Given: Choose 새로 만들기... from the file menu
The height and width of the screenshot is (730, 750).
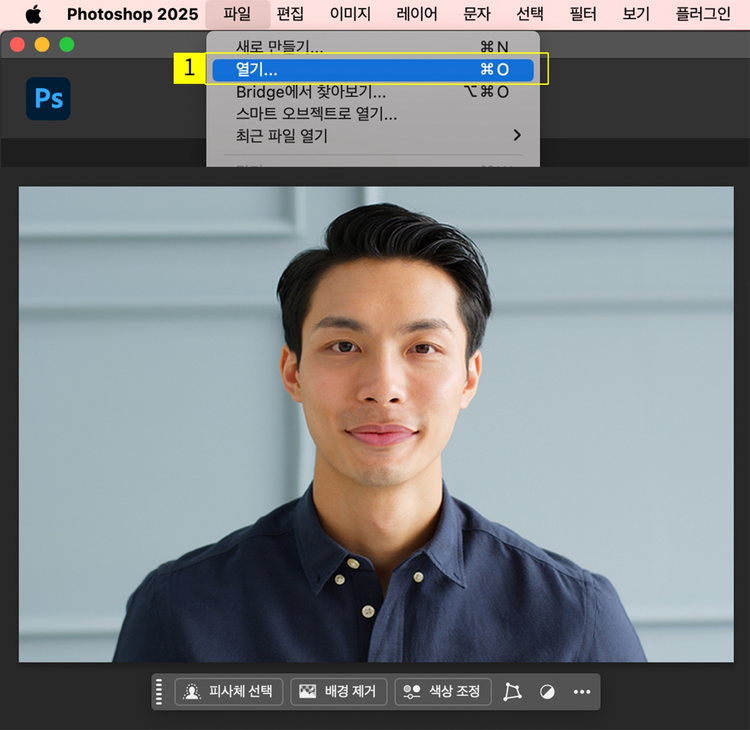Looking at the screenshot, I should point(373,47).
